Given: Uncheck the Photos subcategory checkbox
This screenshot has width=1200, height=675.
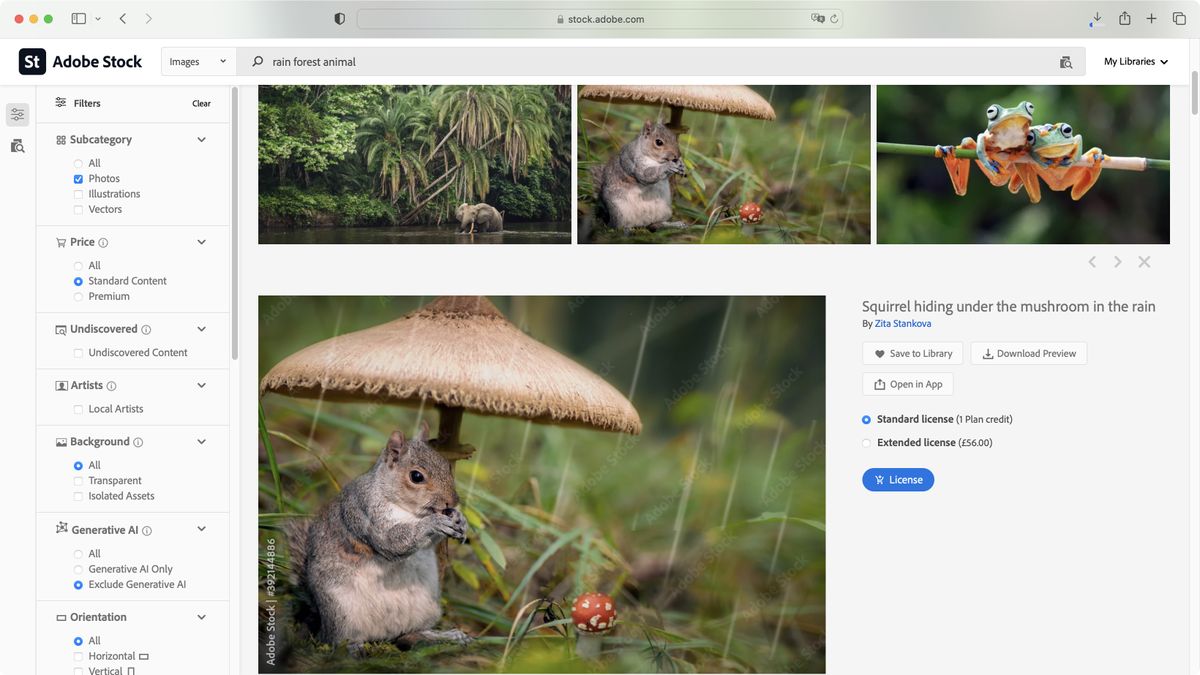Looking at the screenshot, I should point(78,178).
